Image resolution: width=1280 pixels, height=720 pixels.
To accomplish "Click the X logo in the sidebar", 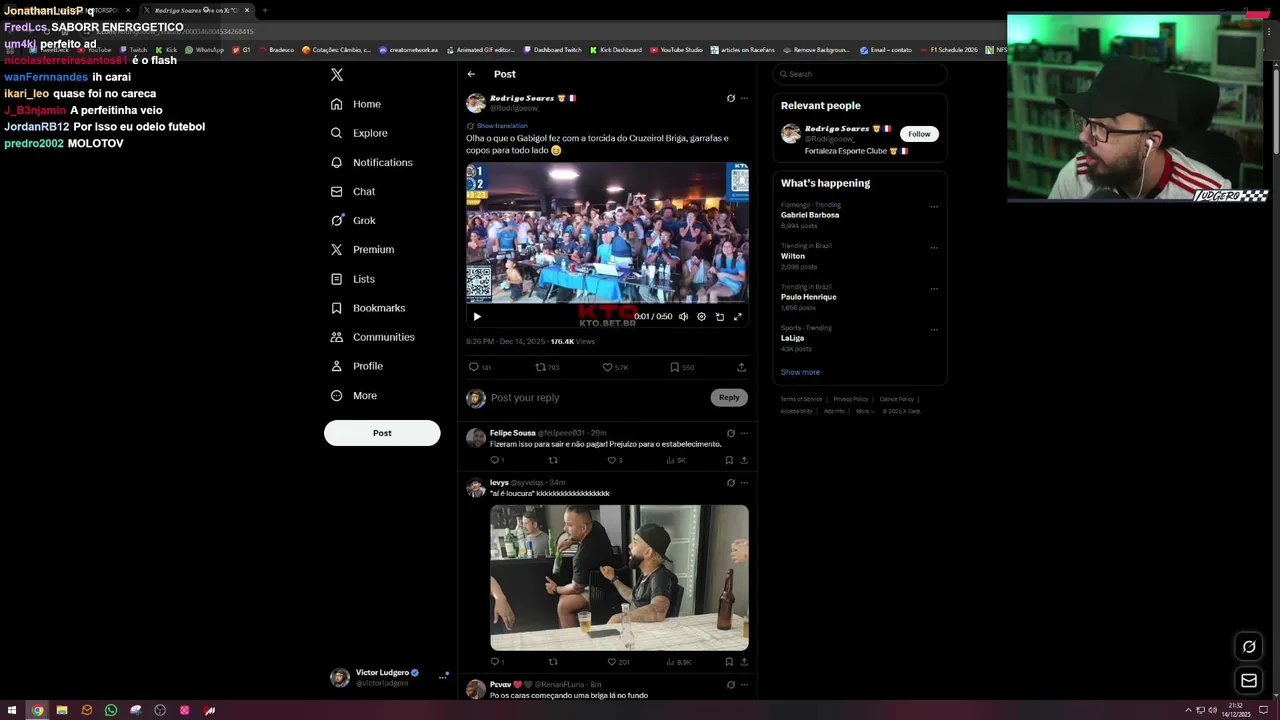I will [337, 75].
